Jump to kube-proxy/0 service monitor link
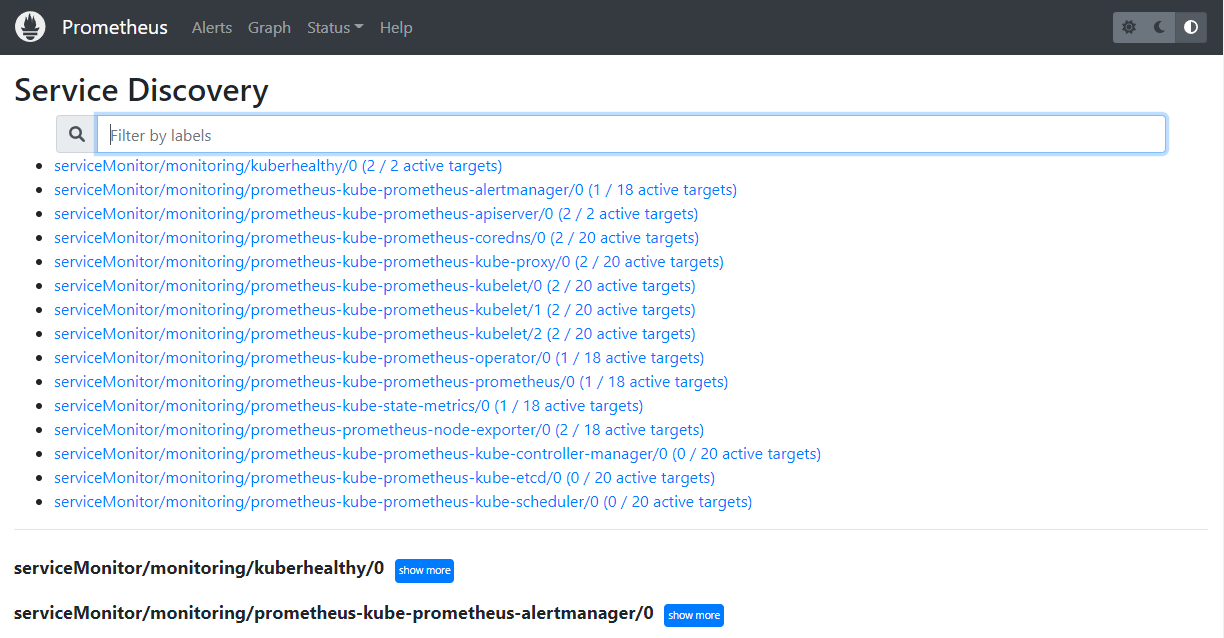The height and width of the screenshot is (638, 1224). point(389,262)
